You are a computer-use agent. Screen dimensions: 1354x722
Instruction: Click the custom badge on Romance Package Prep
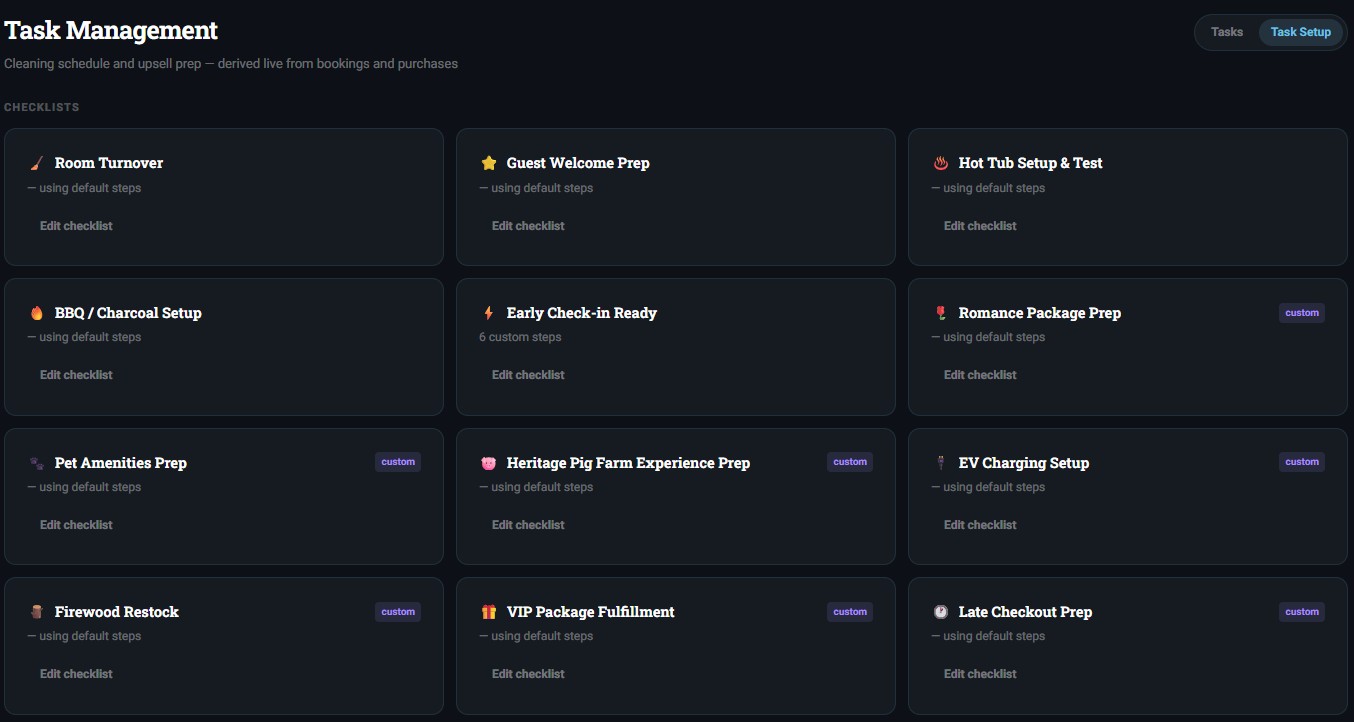point(1302,313)
